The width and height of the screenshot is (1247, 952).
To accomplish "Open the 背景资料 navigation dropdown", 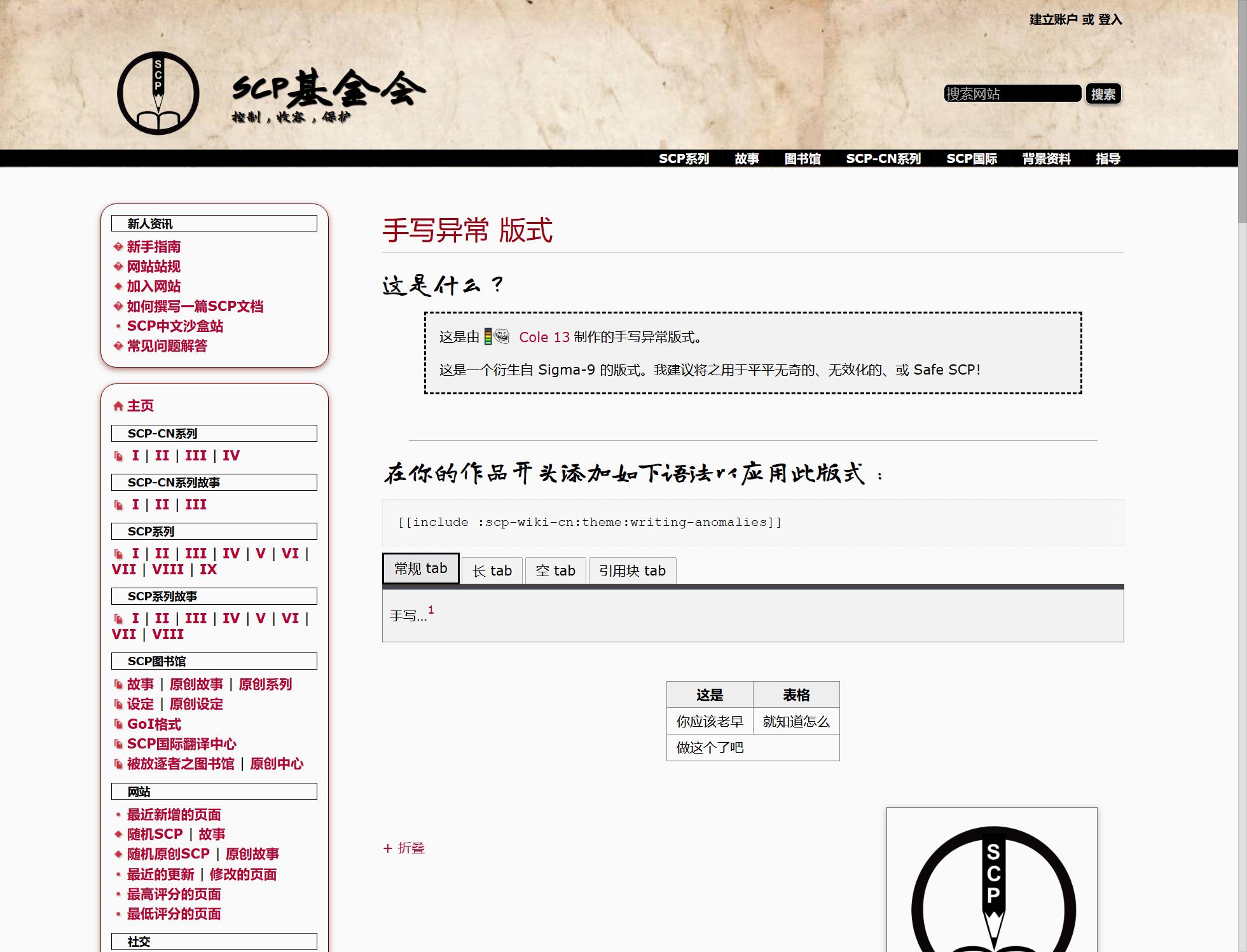I will 1046,158.
